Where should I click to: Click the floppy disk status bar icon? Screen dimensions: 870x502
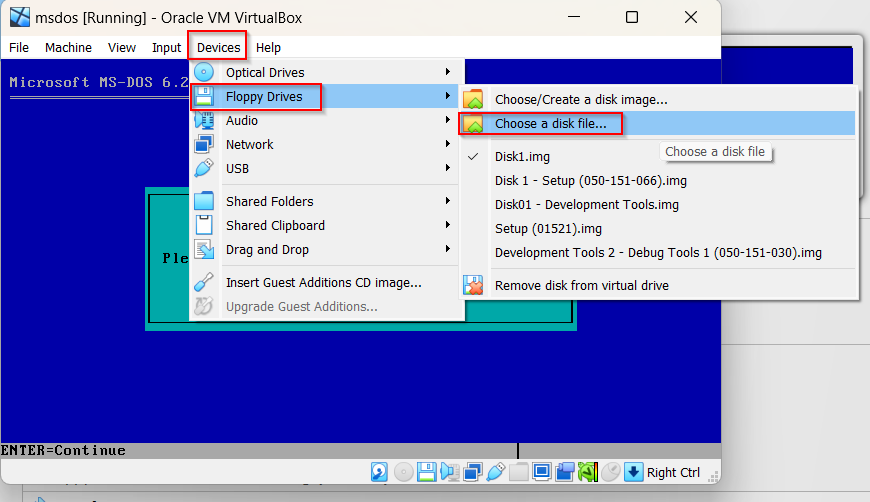click(x=426, y=472)
